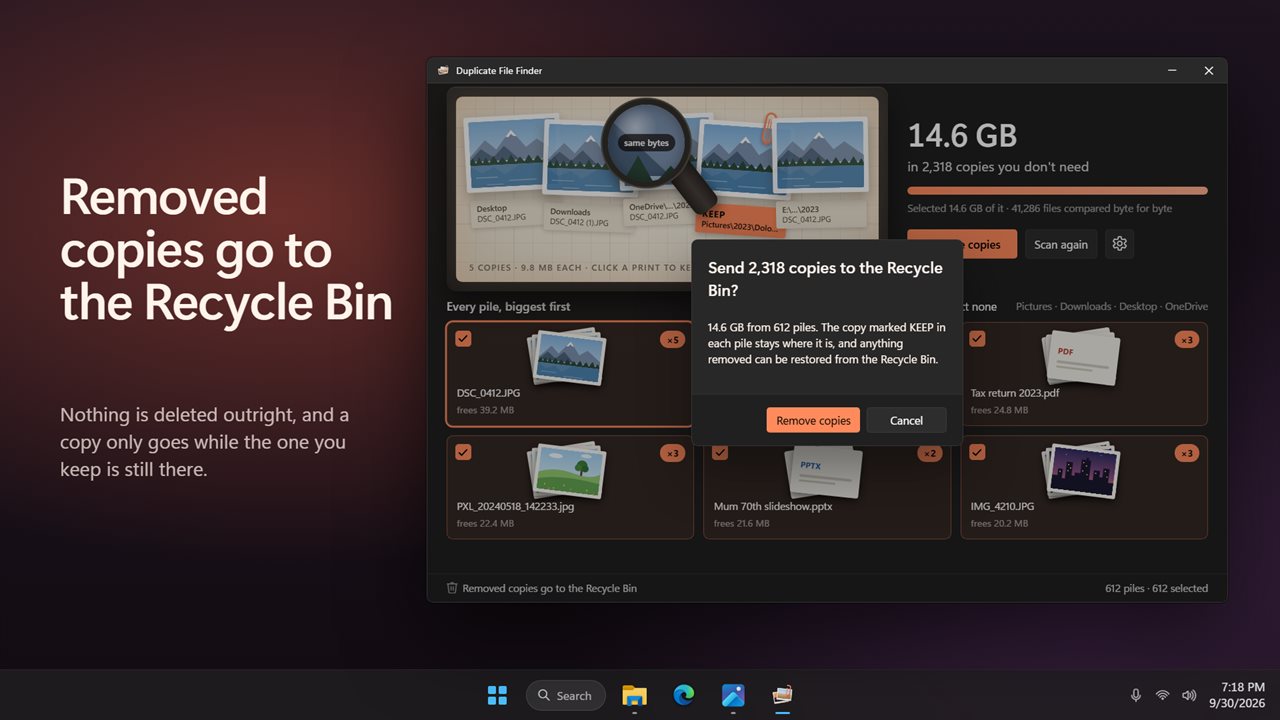Click the x2 badge on Mum 70th slideshow
Viewport: 1280px width, 720px height.
coord(930,453)
